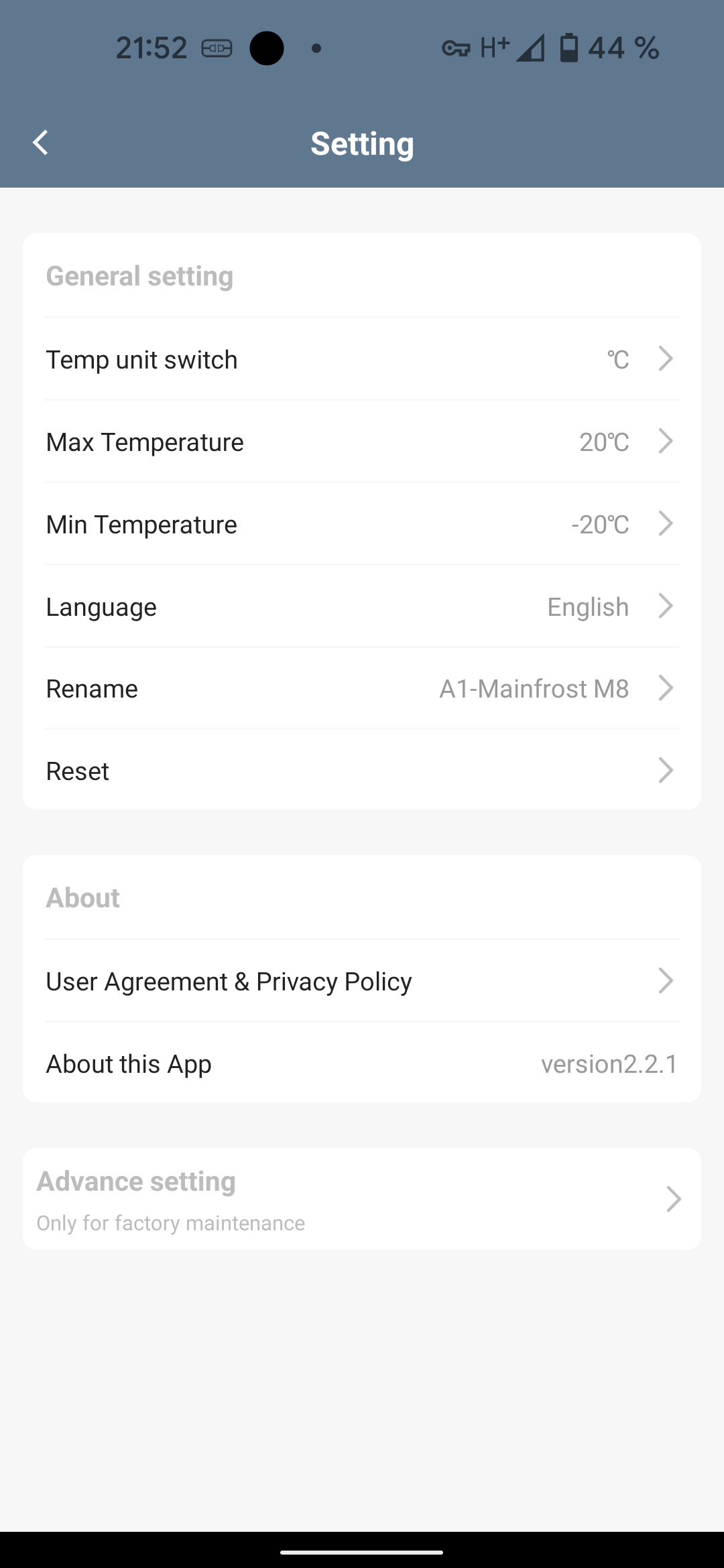The image size is (724, 1568).
Task: Tap the chevron beside Language
Action: click(x=665, y=606)
